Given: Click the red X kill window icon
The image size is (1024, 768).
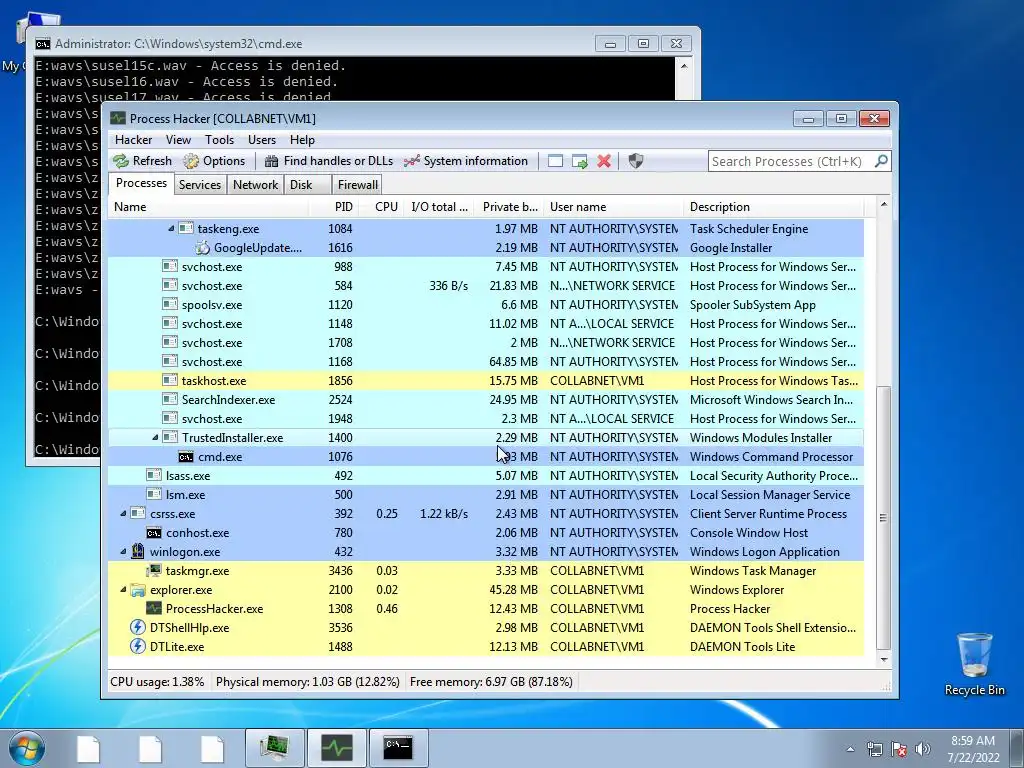Looking at the screenshot, I should click(x=604, y=161).
